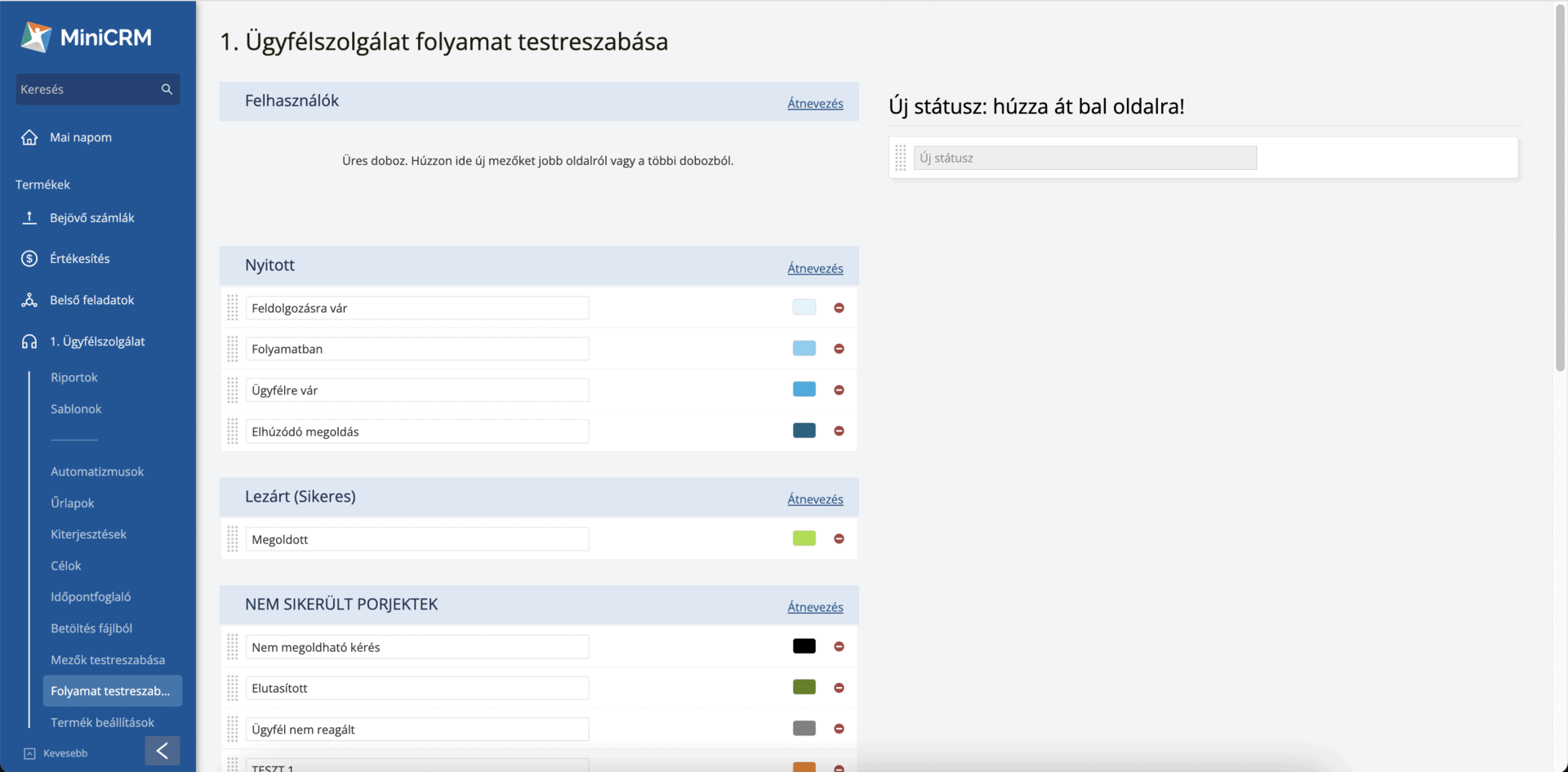
Task: Click the dollar icon beside Értékesítés
Action: [x=29, y=258]
